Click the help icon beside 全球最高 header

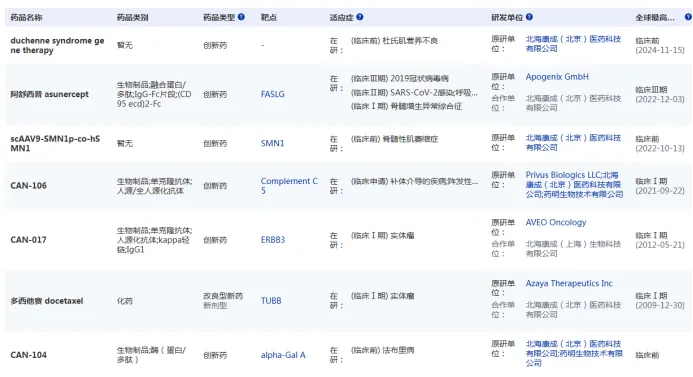[688, 17]
